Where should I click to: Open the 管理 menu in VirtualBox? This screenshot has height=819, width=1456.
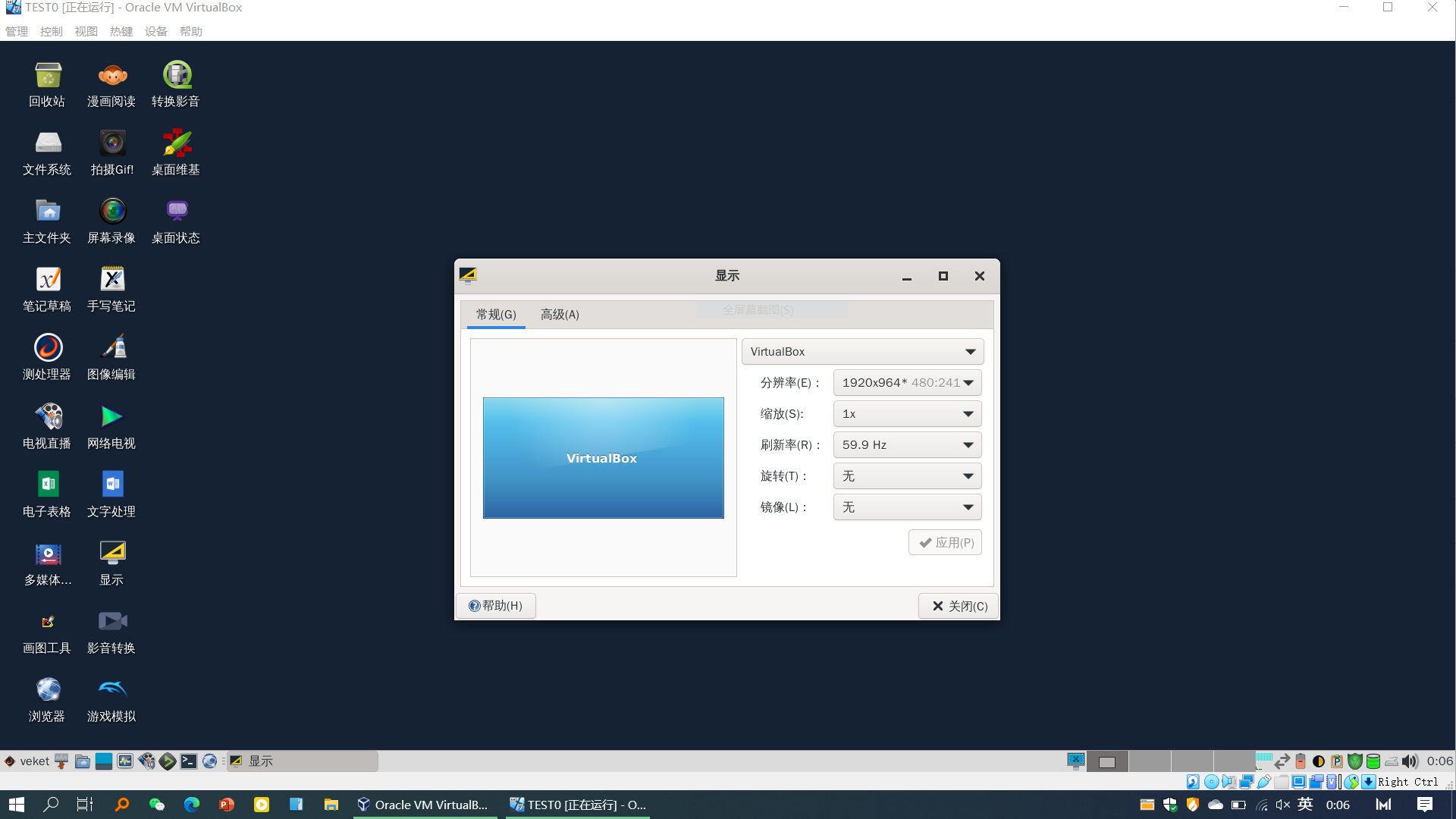point(17,31)
